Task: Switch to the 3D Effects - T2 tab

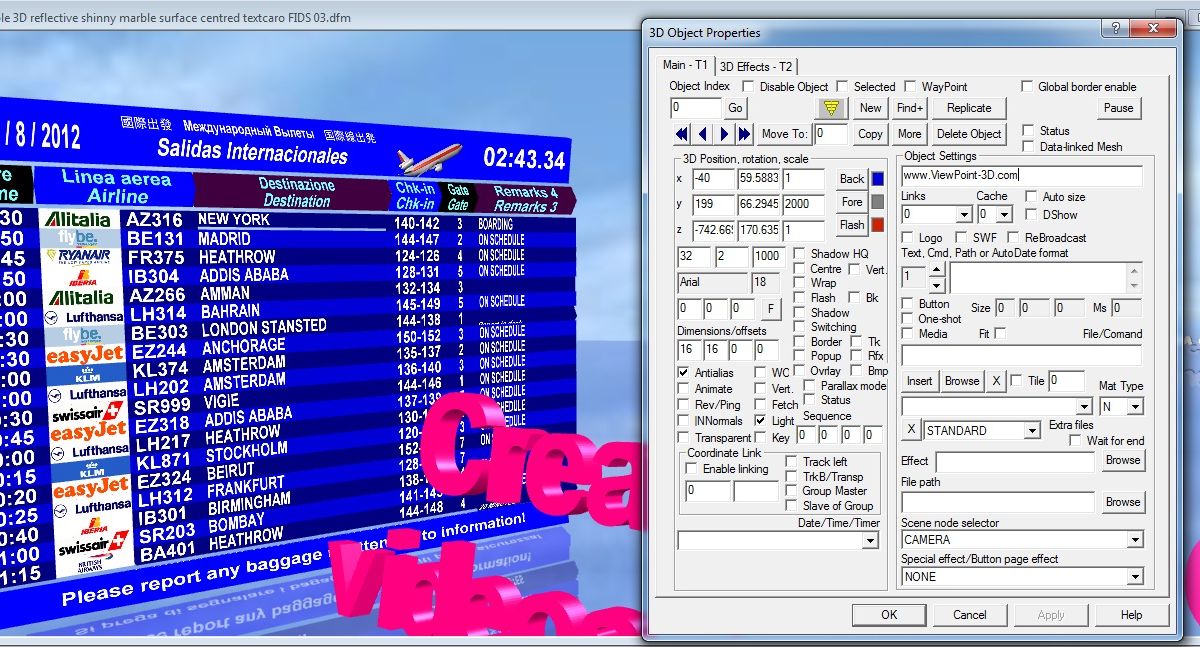Action: [x=756, y=67]
